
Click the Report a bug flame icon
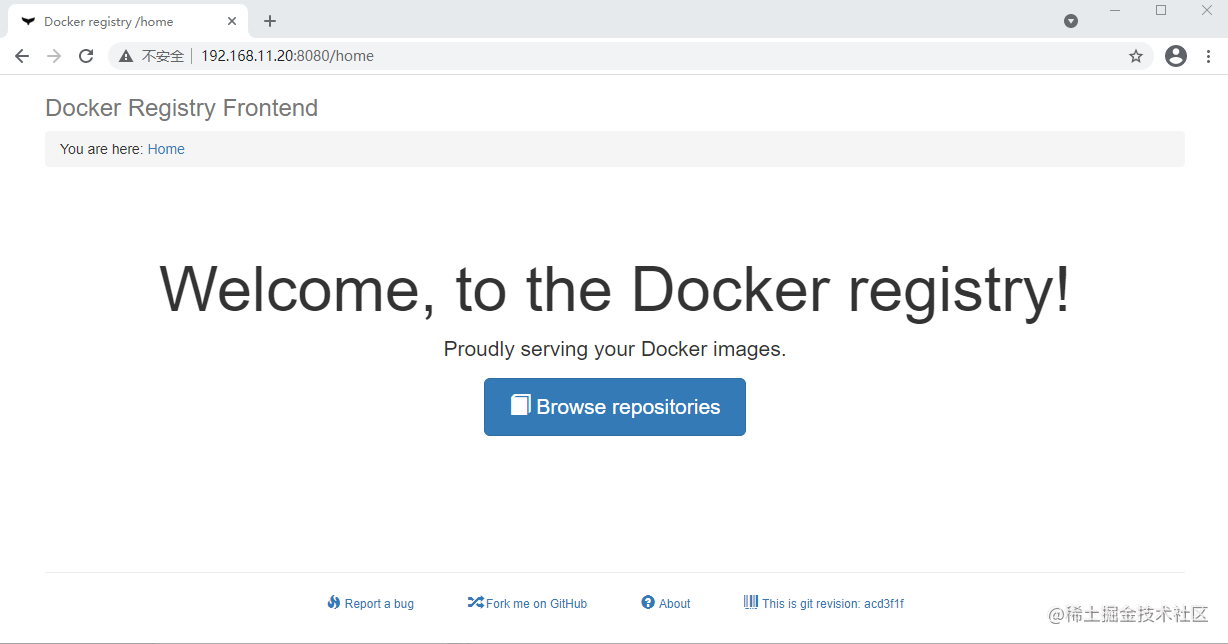(x=334, y=603)
